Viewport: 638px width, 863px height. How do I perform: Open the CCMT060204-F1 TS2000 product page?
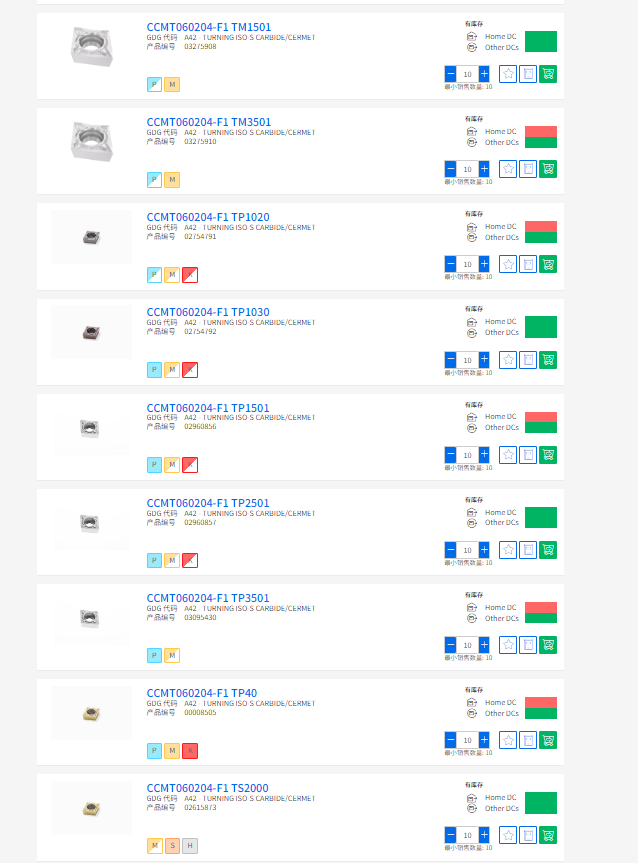click(207, 788)
